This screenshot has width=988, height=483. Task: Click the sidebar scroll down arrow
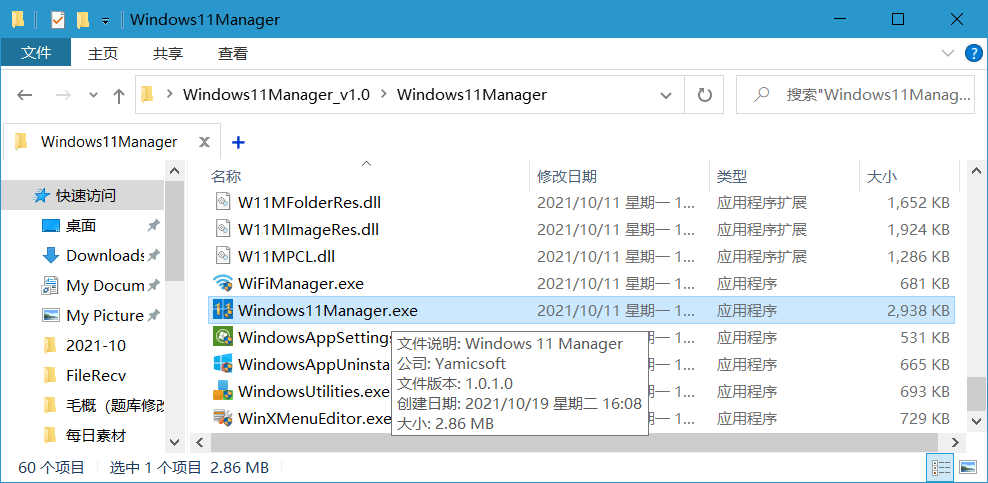click(x=175, y=442)
